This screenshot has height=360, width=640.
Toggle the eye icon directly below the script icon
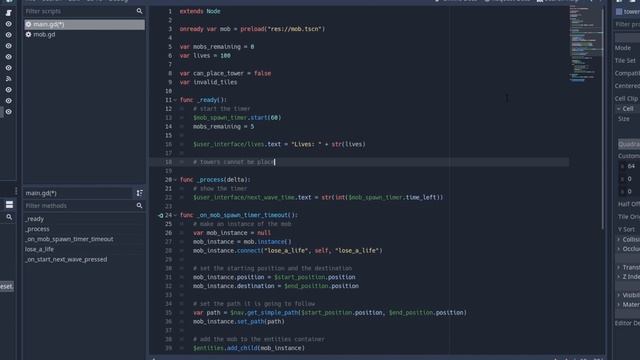(x=9, y=24)
